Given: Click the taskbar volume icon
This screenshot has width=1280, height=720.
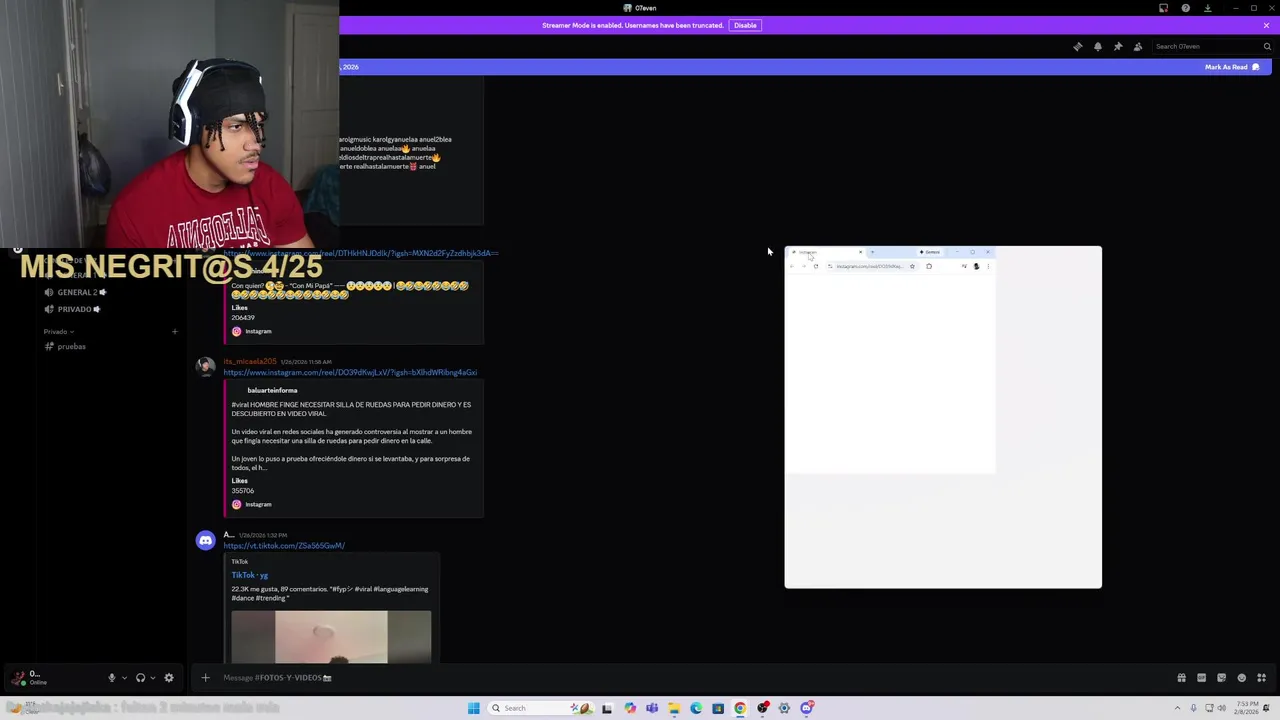Looking at the screenshot, I should coord(1221,708).
